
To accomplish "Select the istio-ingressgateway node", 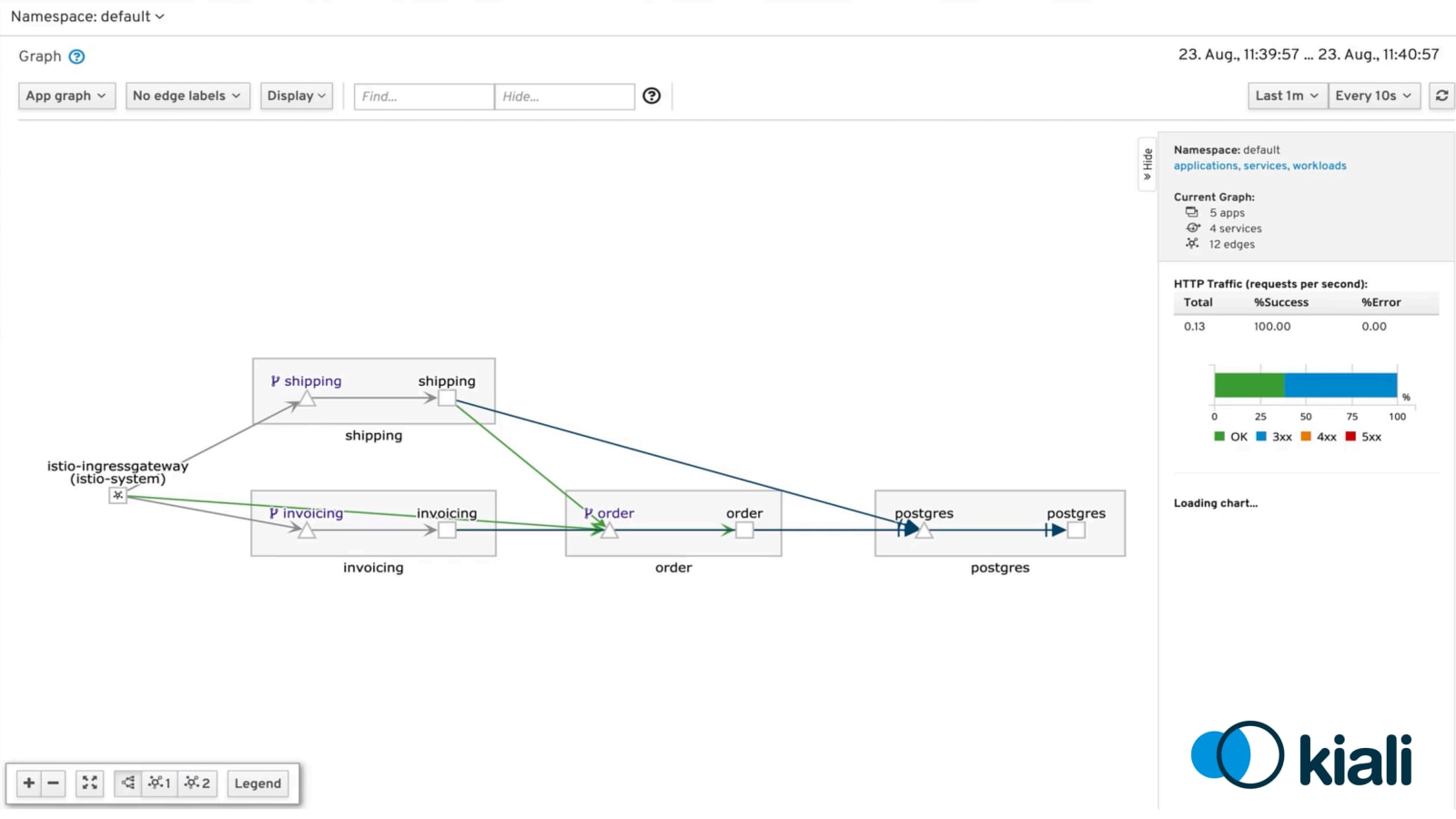I will click(x=117, y=495).
